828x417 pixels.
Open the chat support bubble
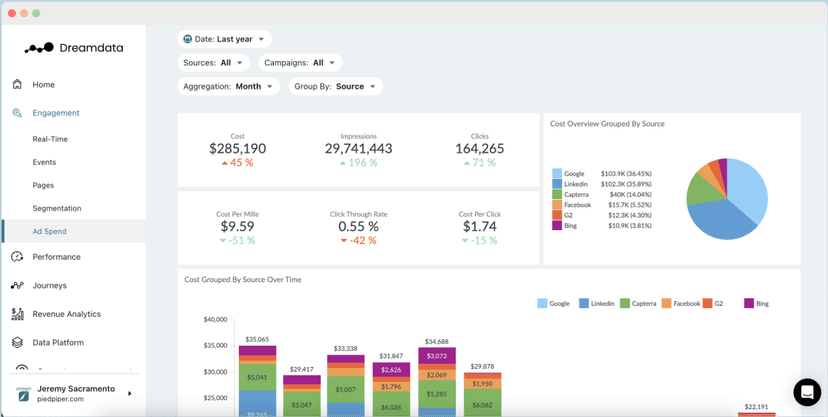click(x=806, y=392)
